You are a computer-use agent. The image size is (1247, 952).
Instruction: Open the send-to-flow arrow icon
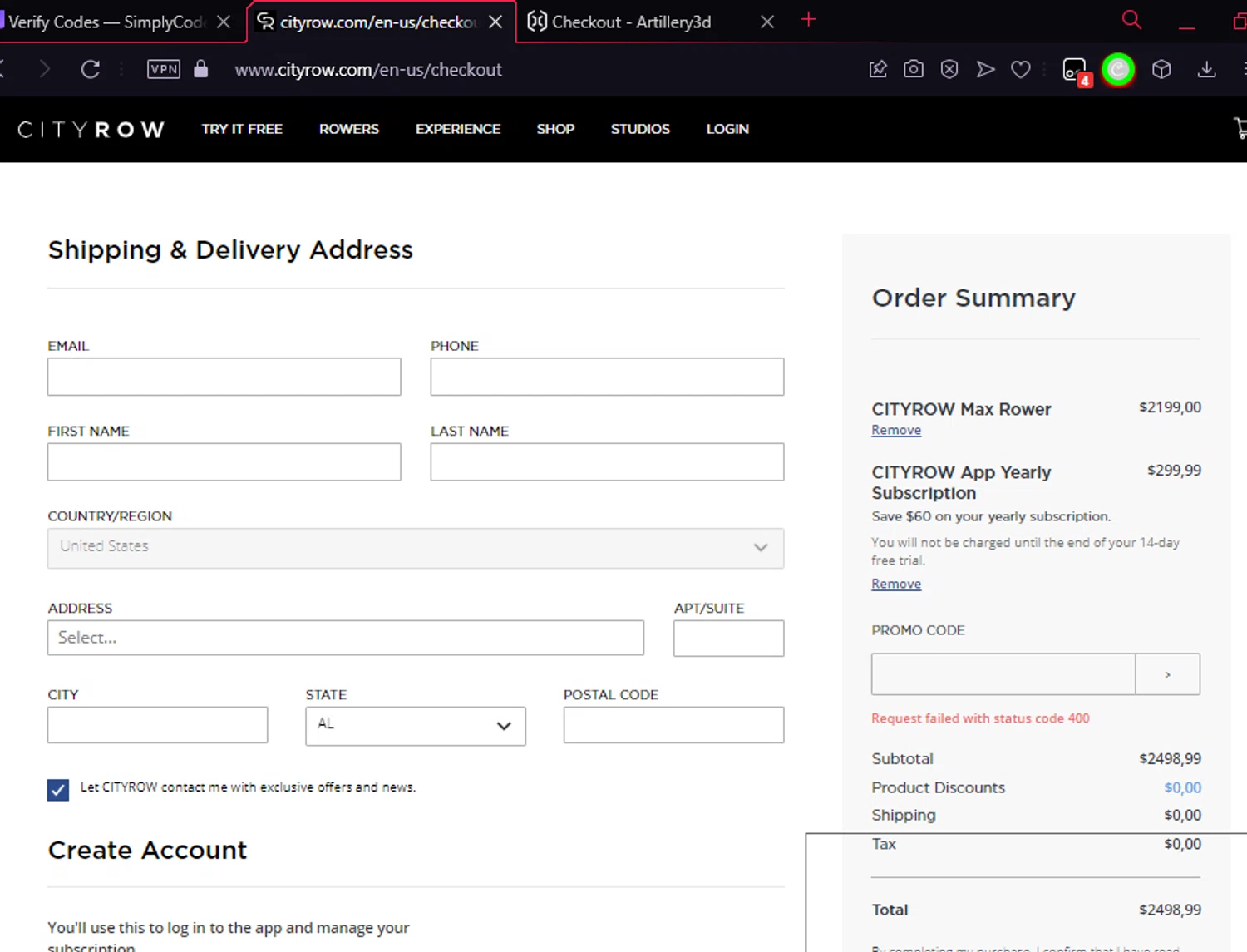(985, 69)
